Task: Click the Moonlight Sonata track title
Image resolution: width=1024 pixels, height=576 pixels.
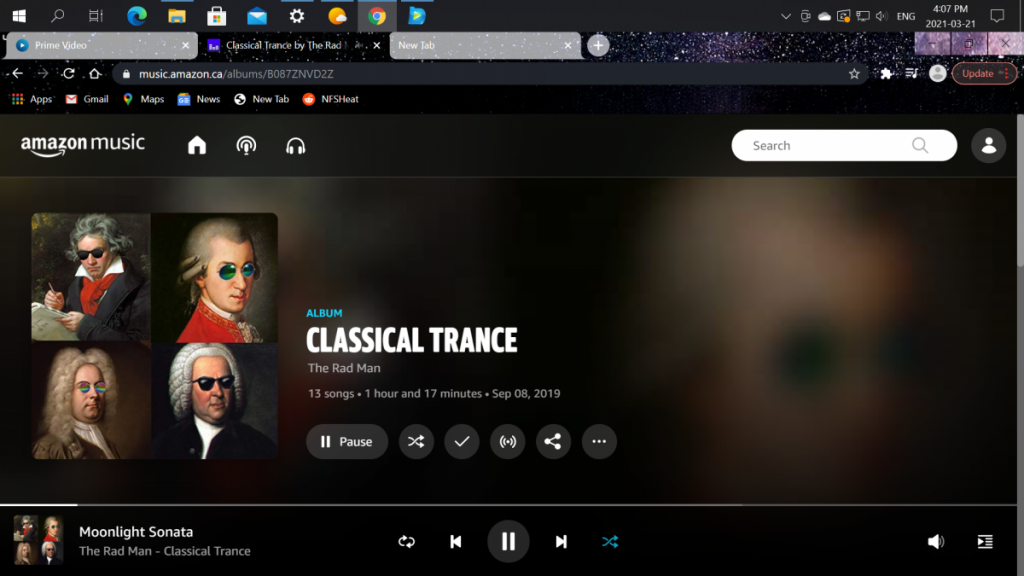Action: 136,532
